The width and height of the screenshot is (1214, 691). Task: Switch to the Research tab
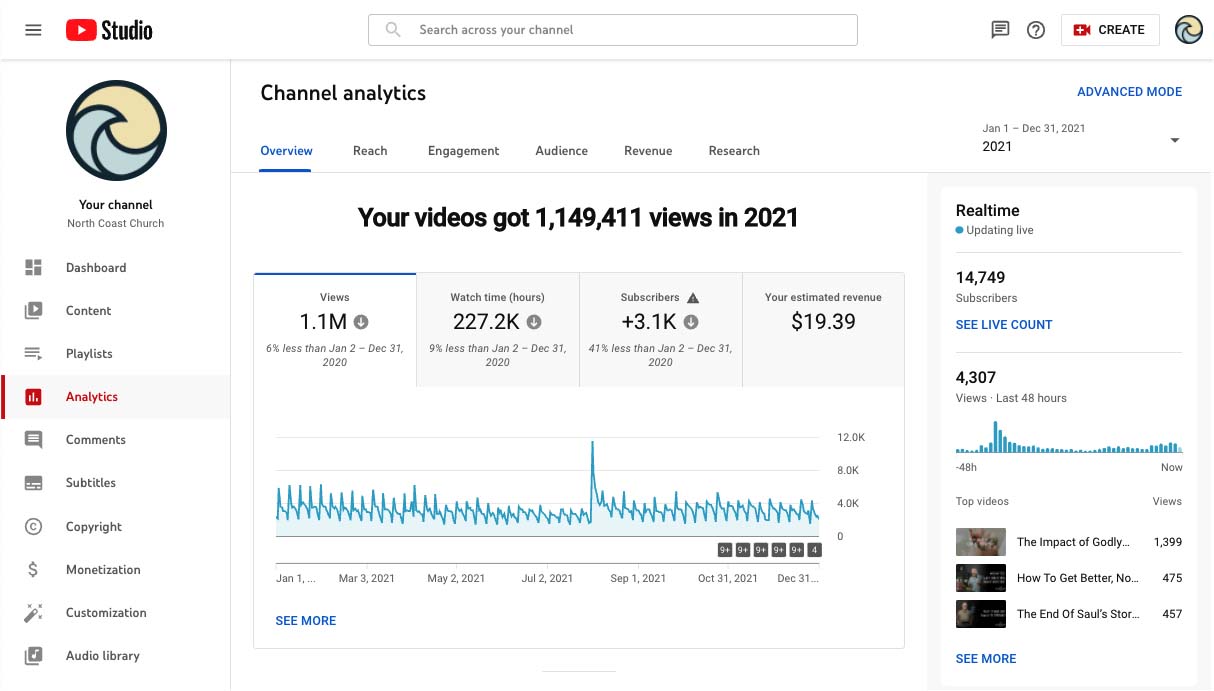(734, 151)
